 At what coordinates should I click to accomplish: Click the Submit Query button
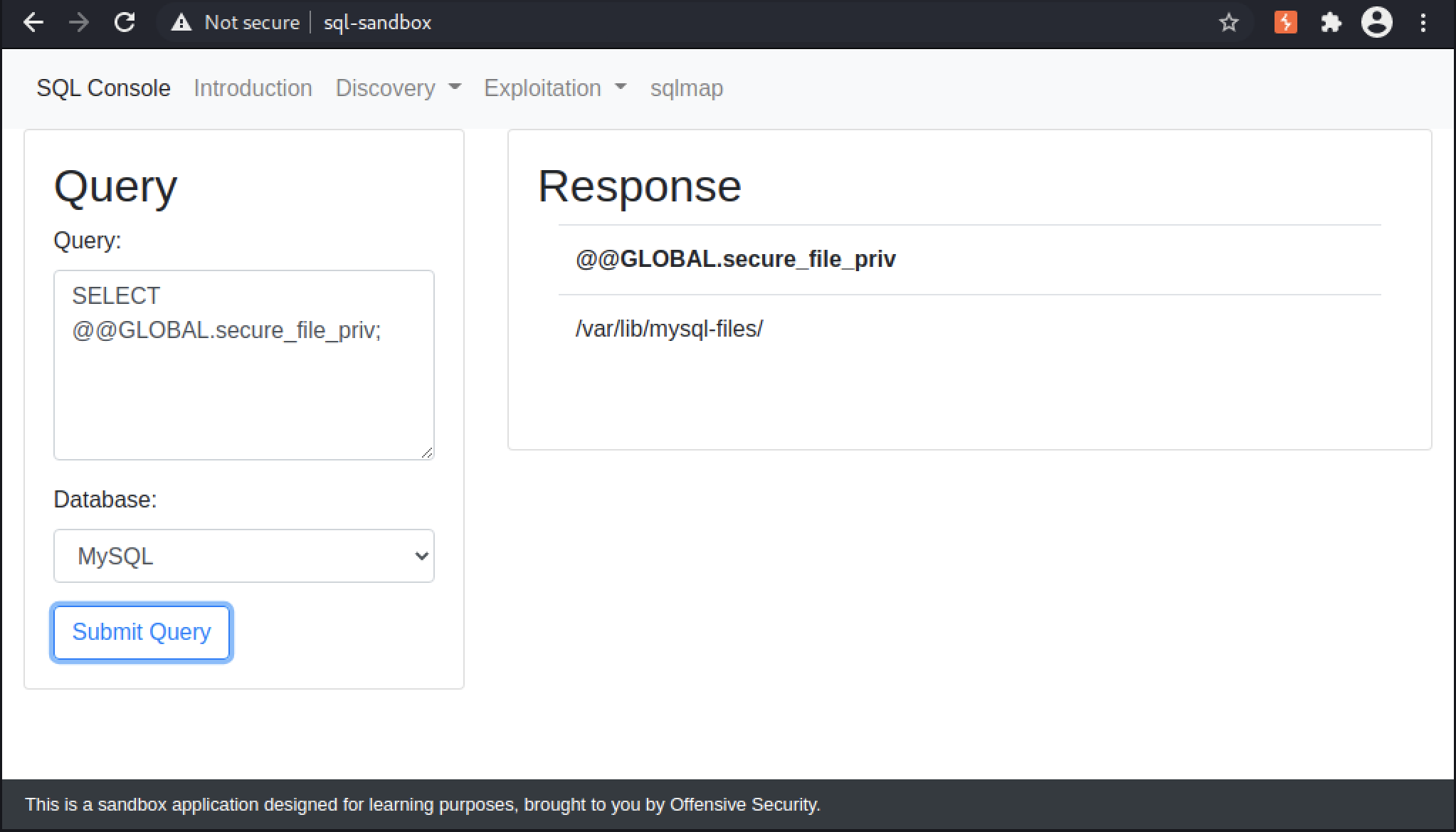(142, 632)
